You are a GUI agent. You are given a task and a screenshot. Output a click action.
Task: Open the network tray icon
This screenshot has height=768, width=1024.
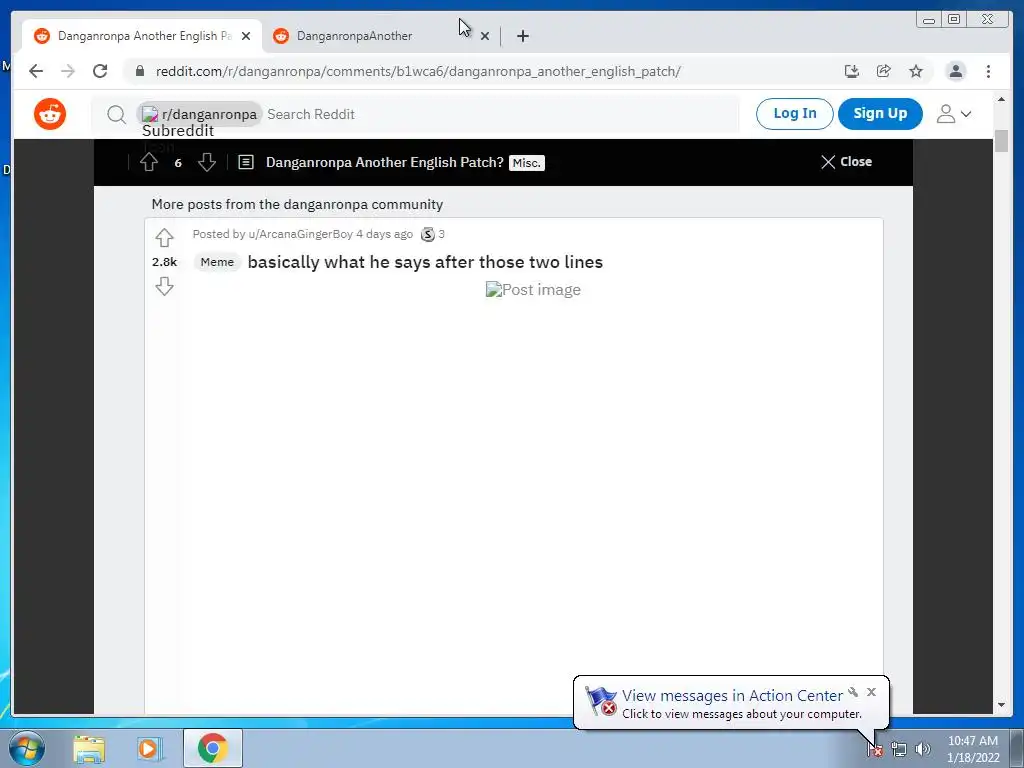(x=899, y=750)
